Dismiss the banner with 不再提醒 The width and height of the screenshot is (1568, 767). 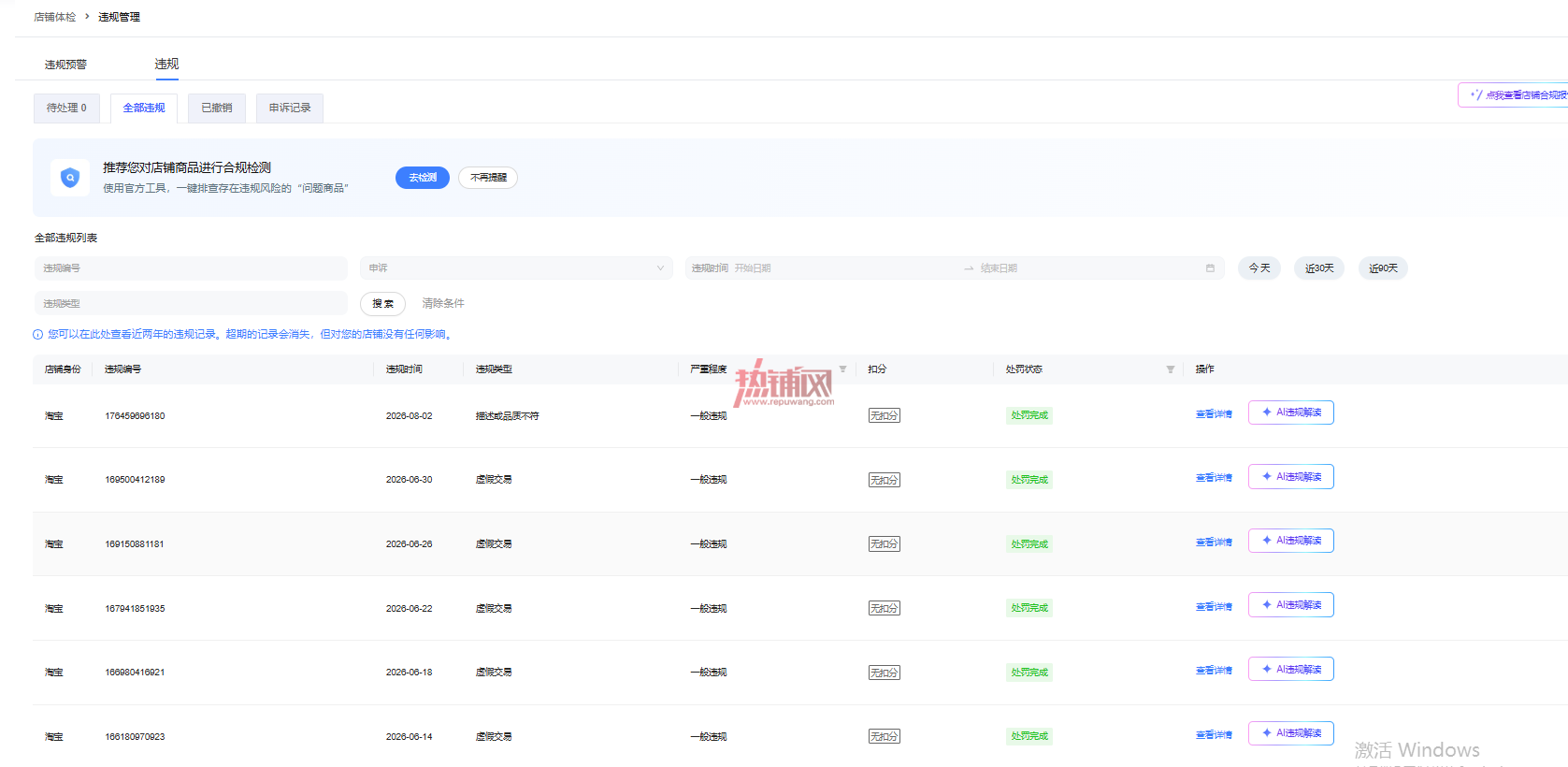[x=488, y=178]
